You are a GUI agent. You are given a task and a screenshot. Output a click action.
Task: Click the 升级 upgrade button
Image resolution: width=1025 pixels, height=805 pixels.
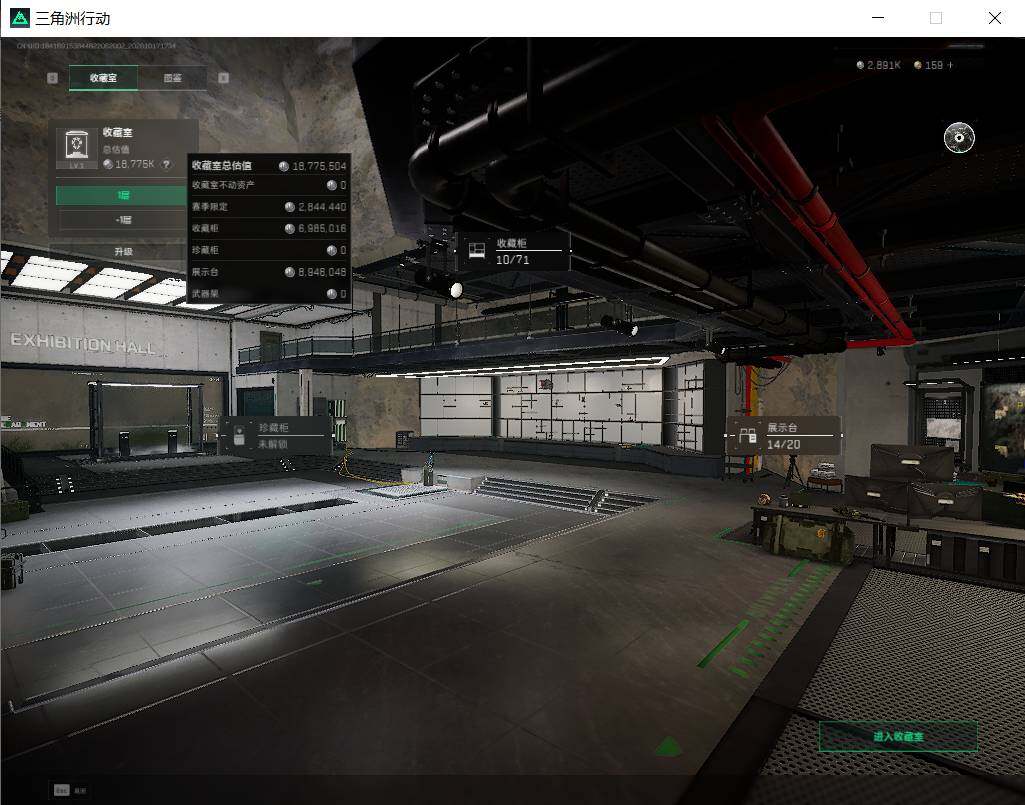(x=122, y=251)
